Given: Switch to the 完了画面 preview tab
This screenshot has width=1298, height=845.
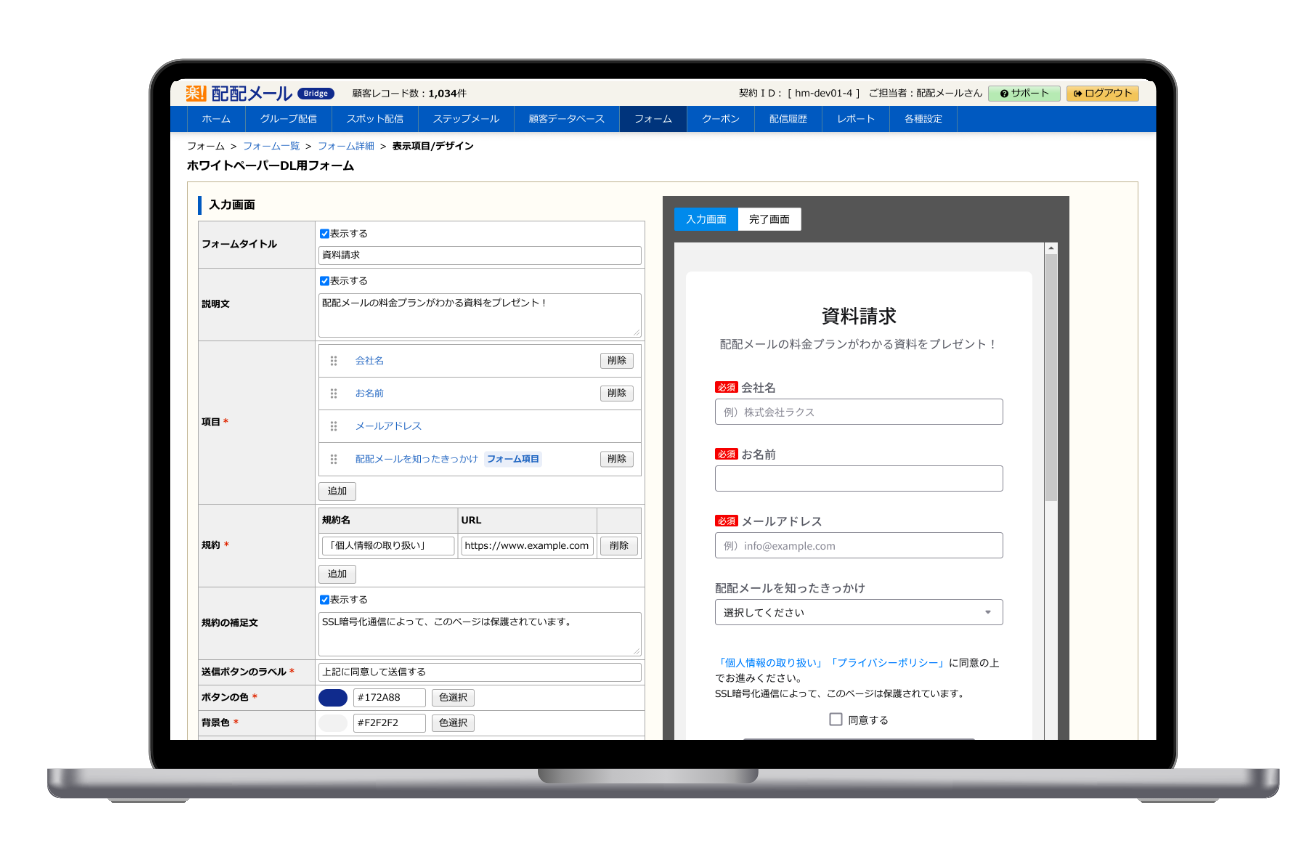Looking at the screenshot, I should tap(769, 220).
